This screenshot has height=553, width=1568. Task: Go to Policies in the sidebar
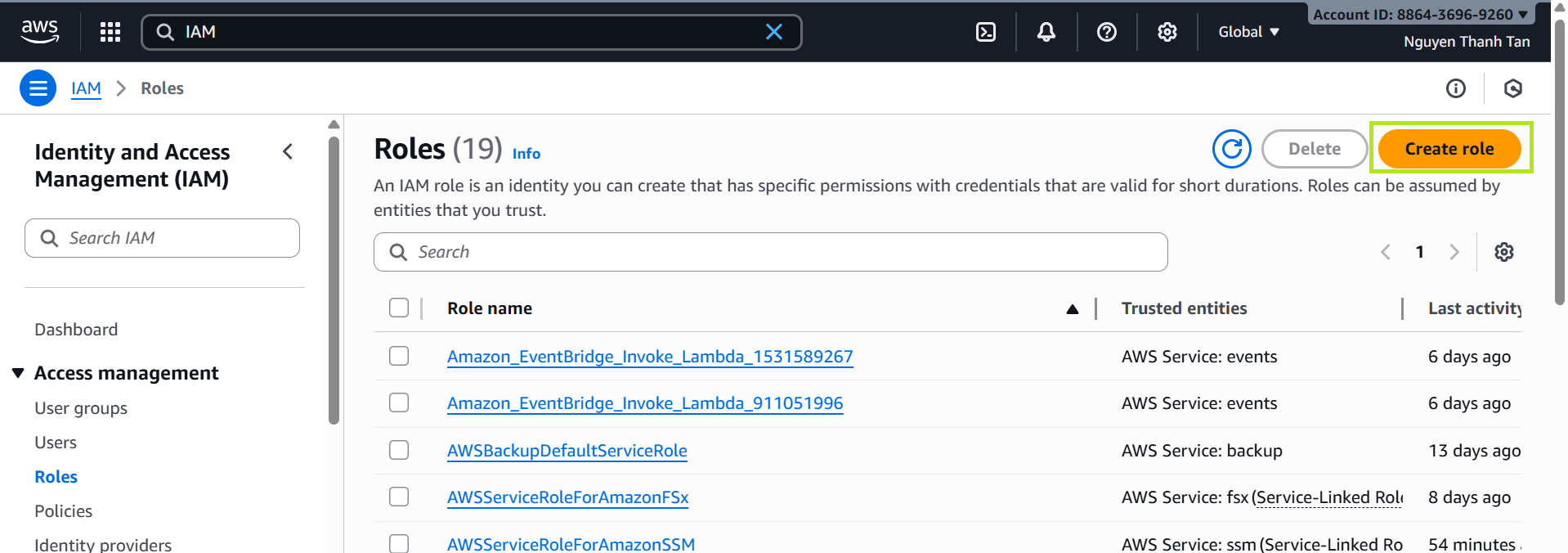[x=63, y=511]
